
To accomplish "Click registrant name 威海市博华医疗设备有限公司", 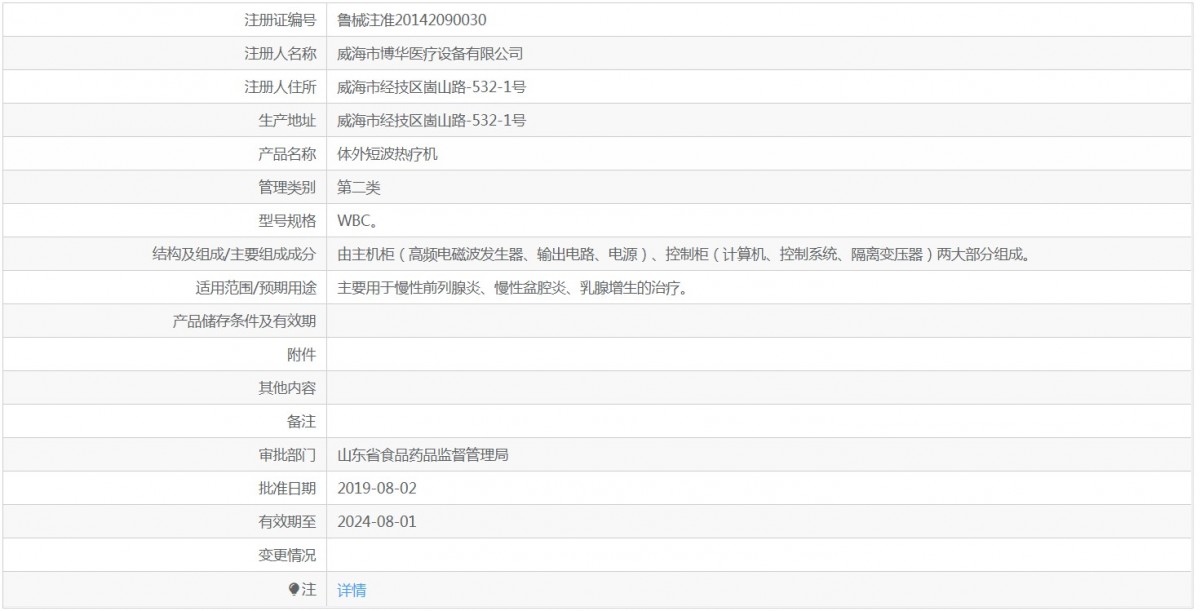I will point(430,54).
